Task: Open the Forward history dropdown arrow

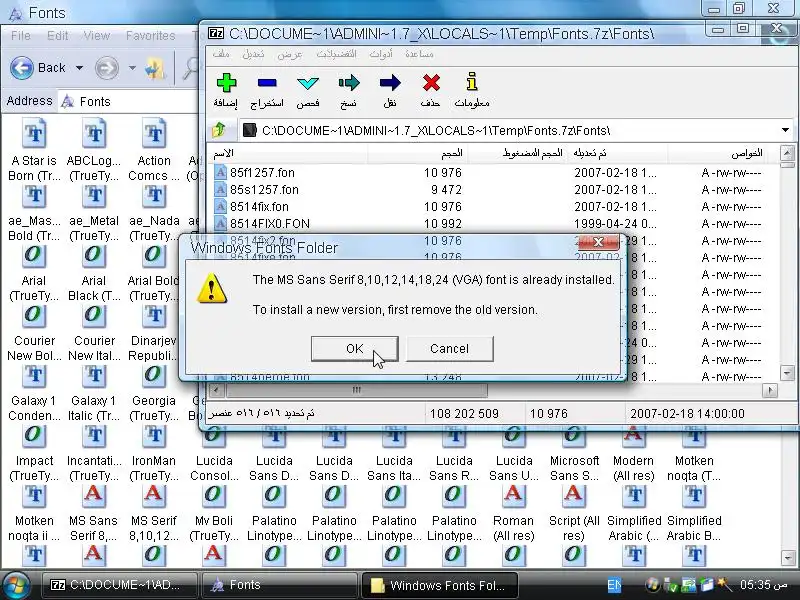Action: pos(132,68)
